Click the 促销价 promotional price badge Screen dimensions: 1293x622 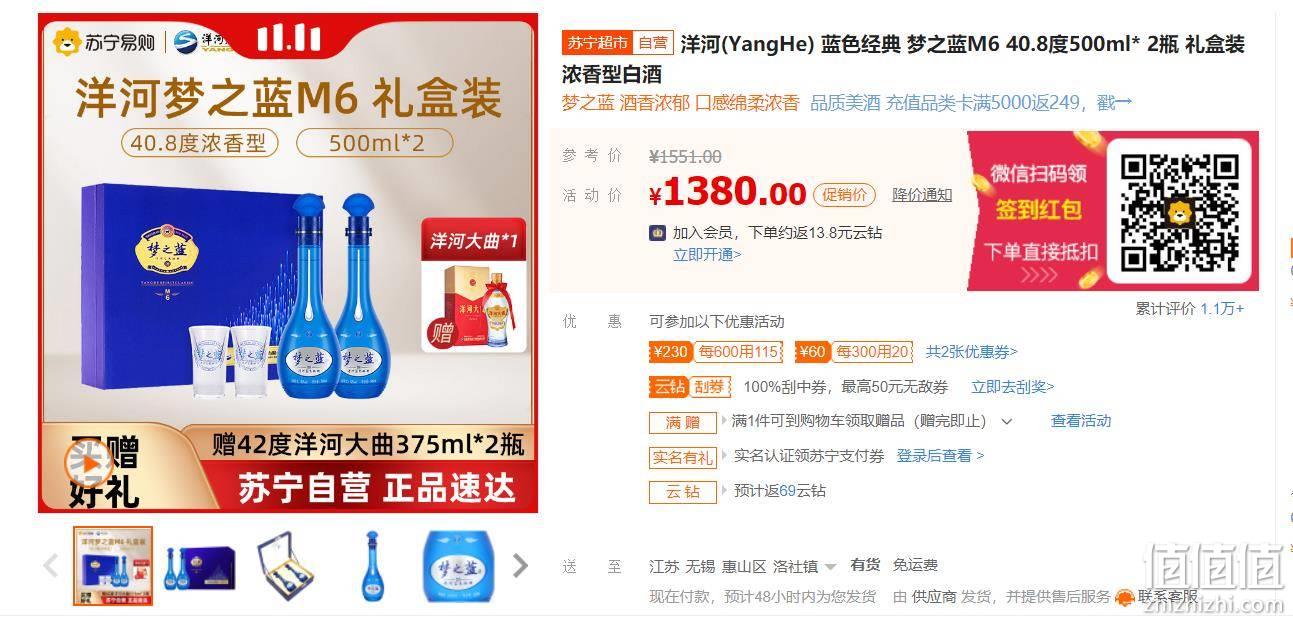click(844, 195)
